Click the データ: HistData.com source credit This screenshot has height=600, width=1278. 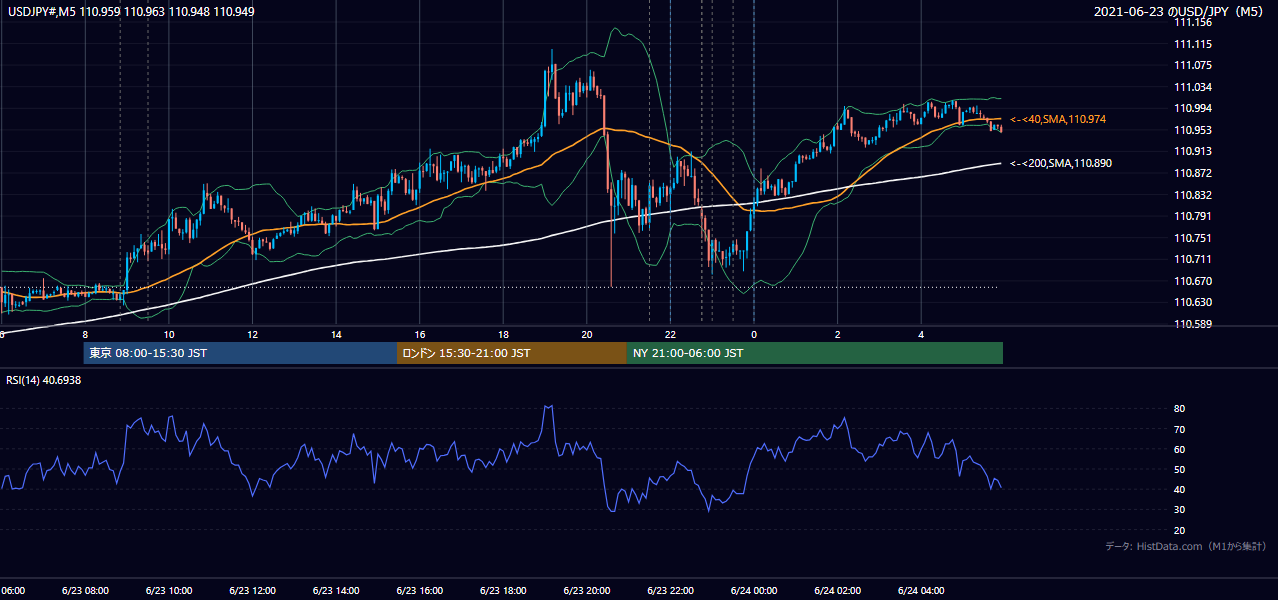click(x=1186, y=546)
